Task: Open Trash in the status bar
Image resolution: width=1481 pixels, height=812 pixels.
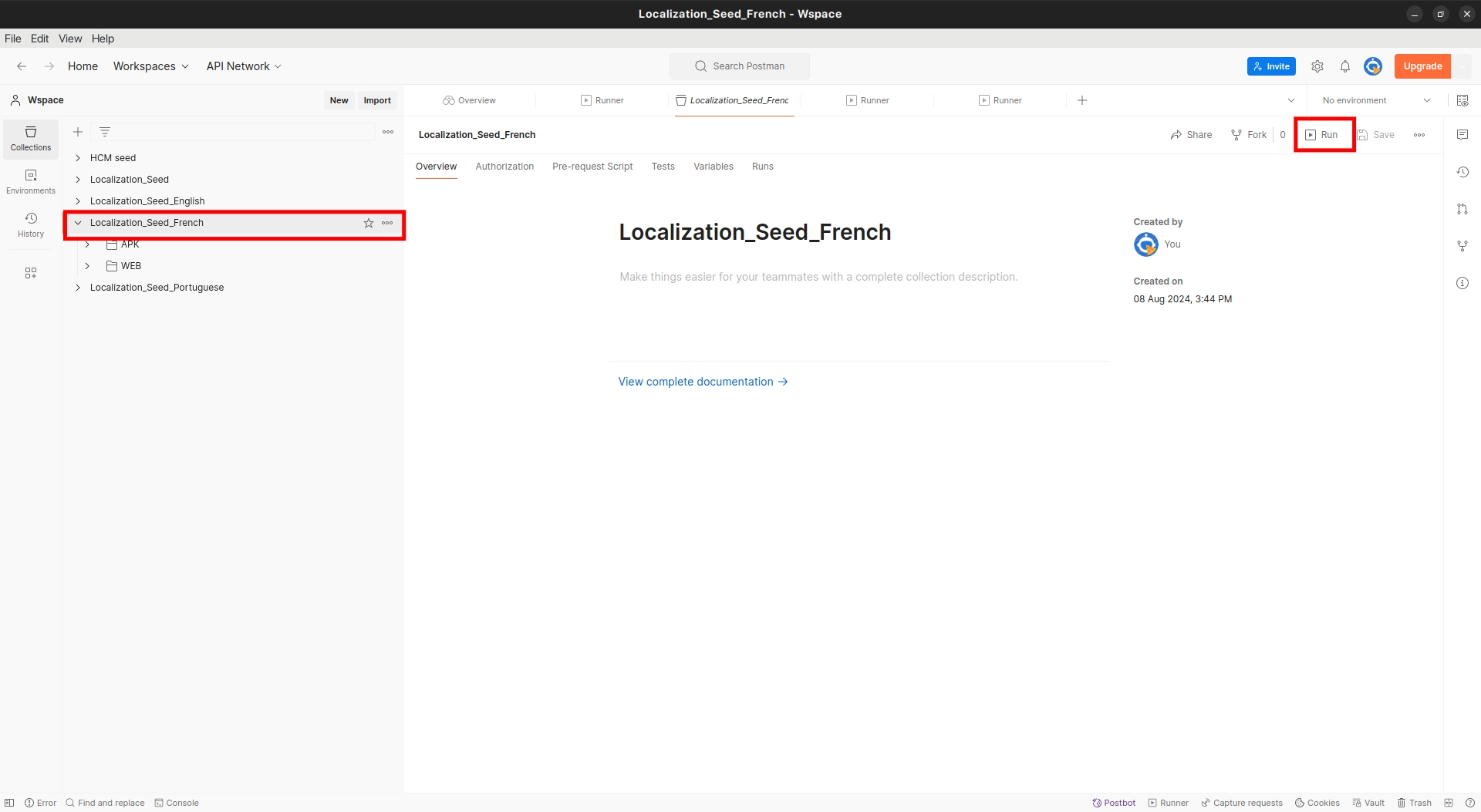Action: (1414, 803)
